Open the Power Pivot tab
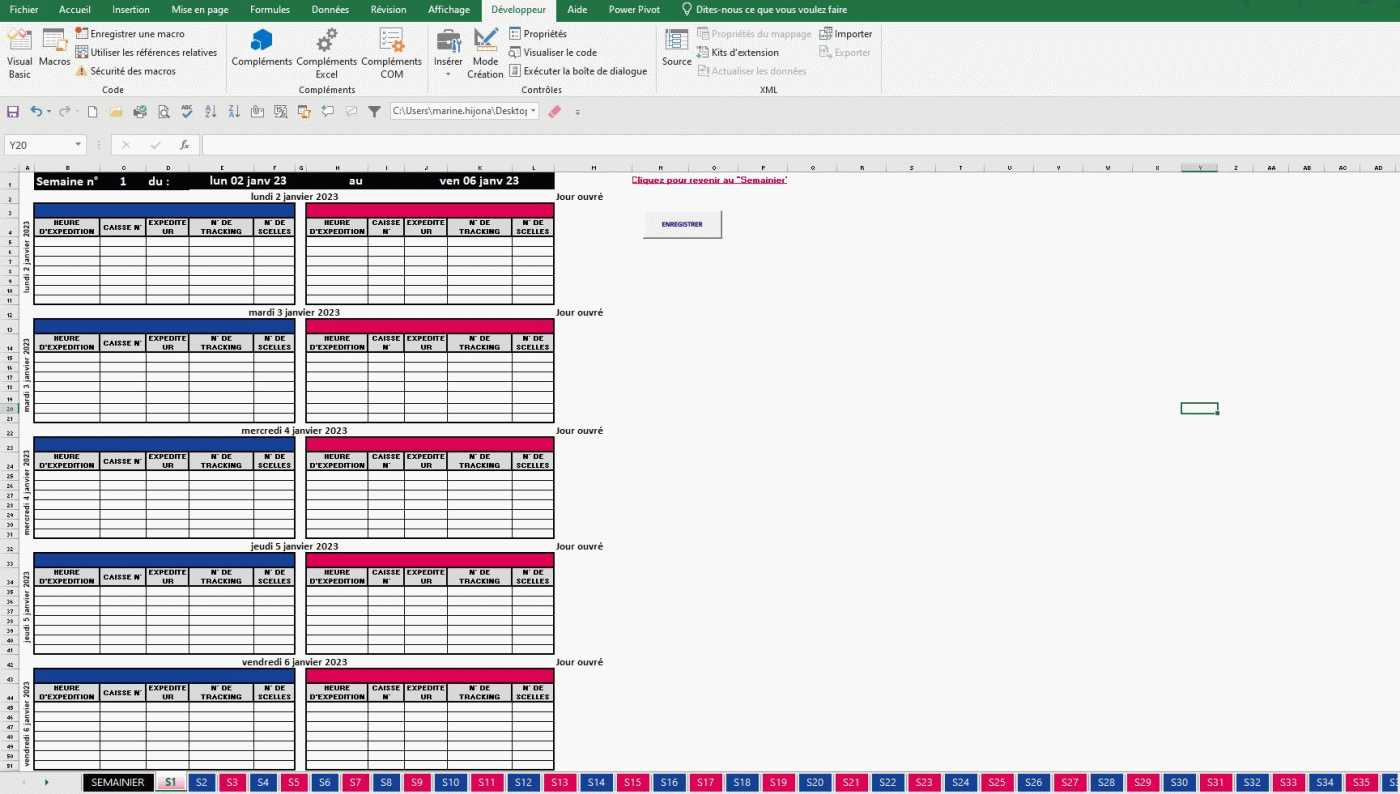 (634, 10)
